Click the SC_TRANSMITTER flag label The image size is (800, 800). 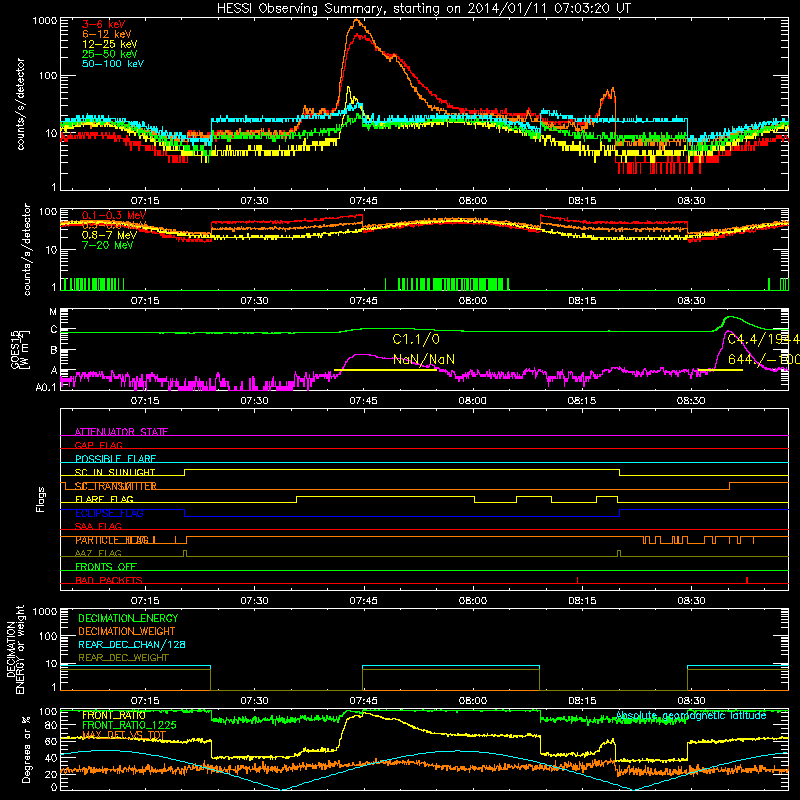(x=115, y=486)
